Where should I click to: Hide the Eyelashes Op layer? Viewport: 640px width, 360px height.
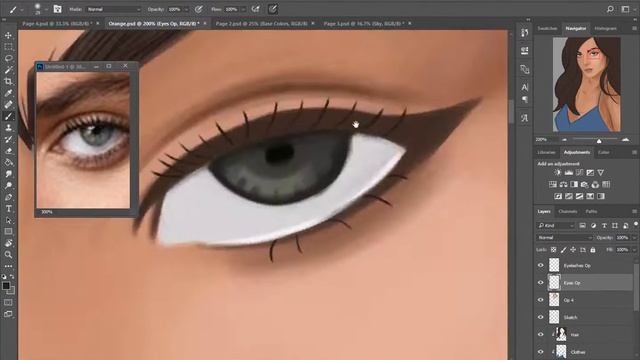coord(541,265)
